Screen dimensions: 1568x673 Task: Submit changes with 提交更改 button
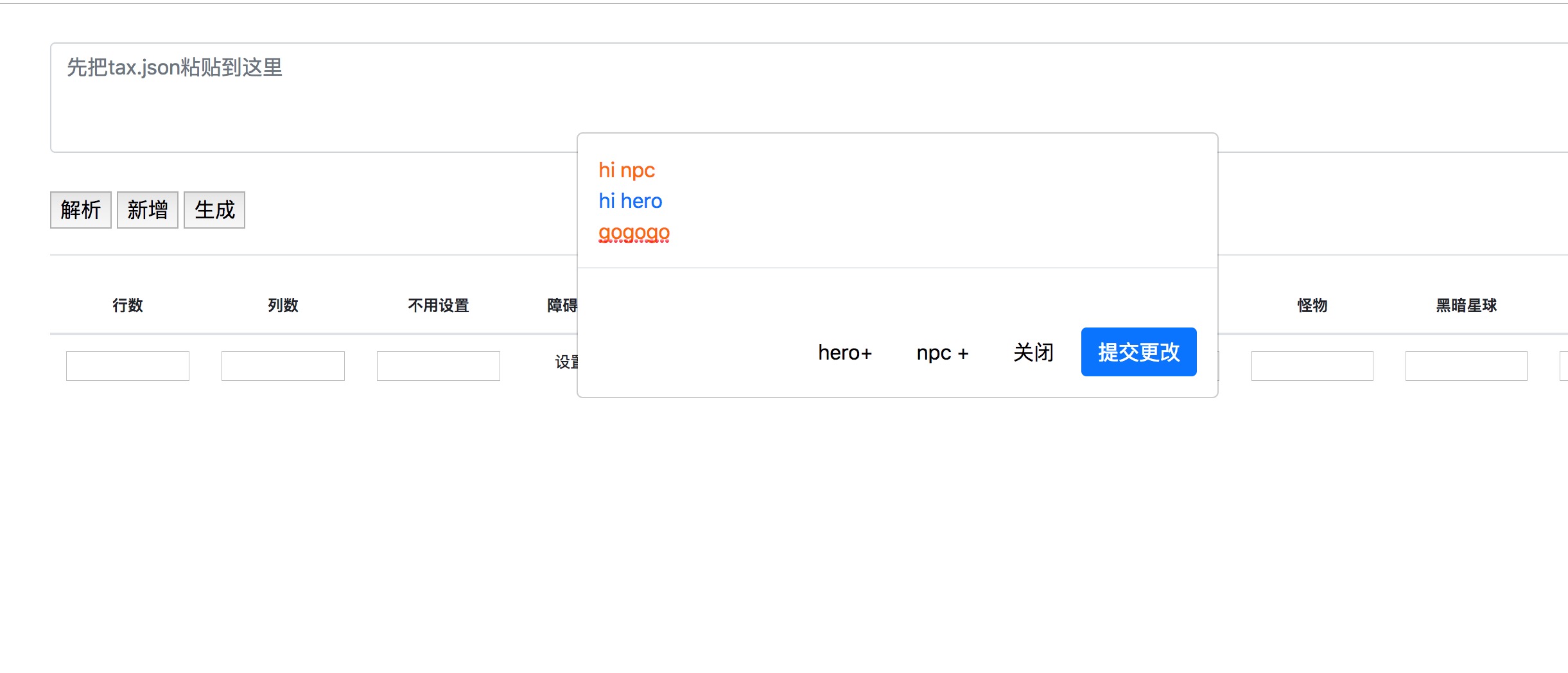1138,352
